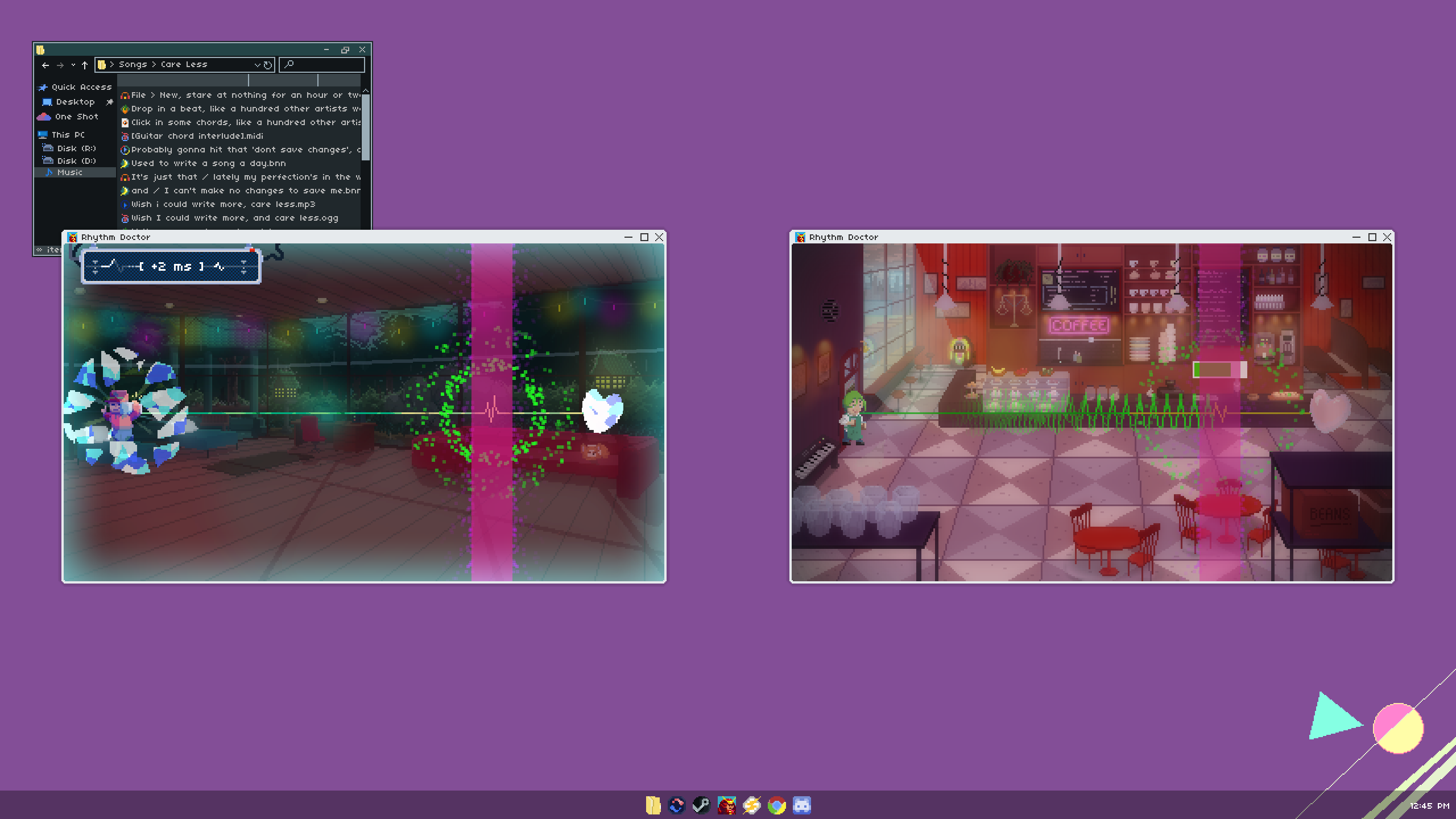The width and height of the screenshot is (1456, 819).
Task: Click headphones icon of 'It's just that' file
Action: click(x=125, y=177)
